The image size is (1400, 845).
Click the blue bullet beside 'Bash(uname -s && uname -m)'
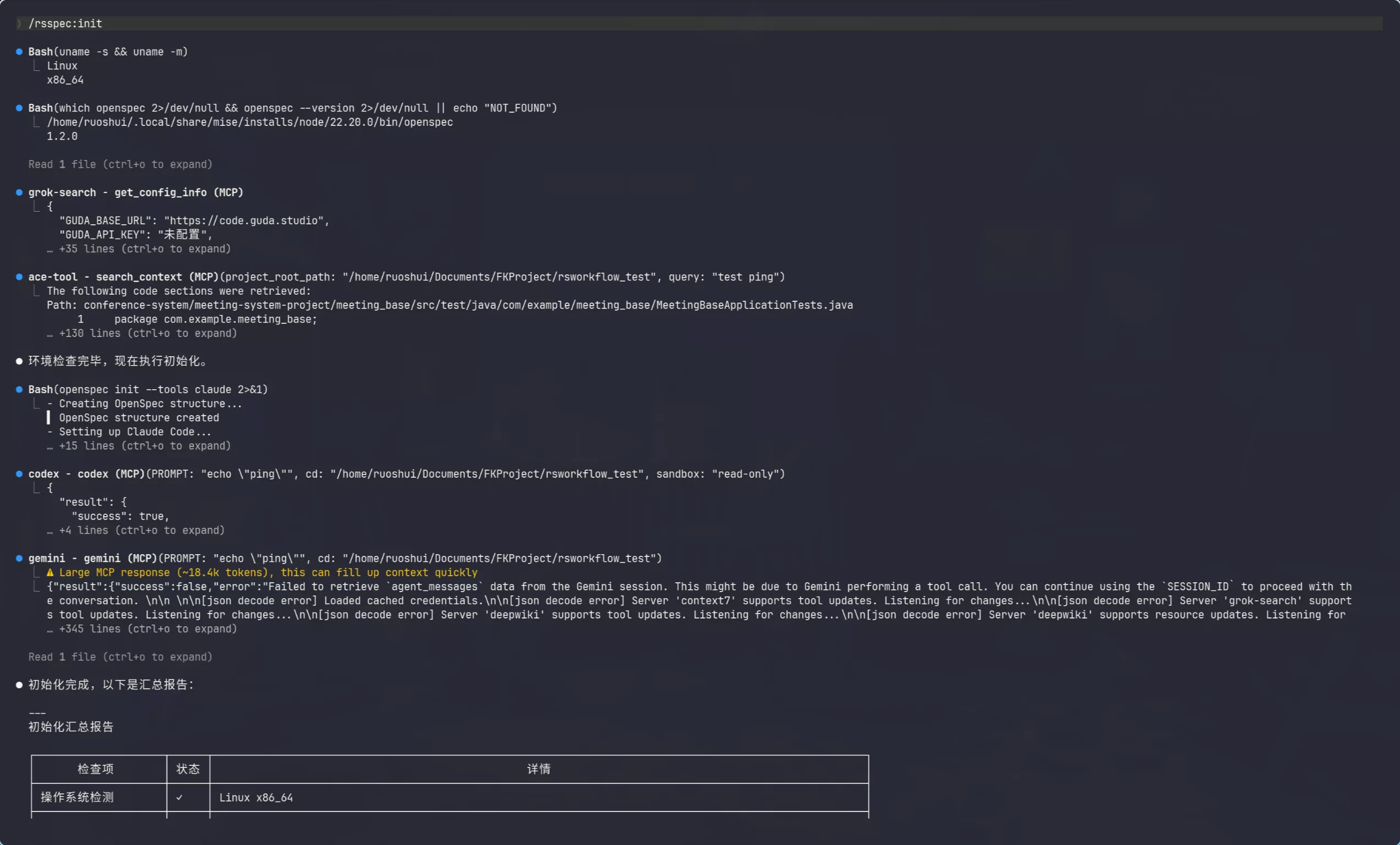pos(19,52)
